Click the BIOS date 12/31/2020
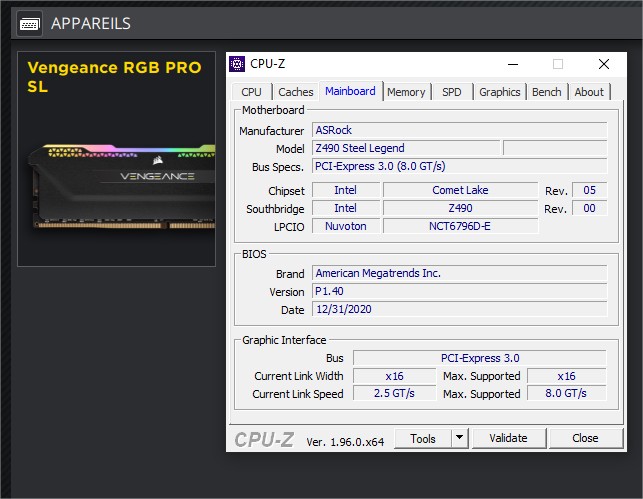 (x=459, y=310)
